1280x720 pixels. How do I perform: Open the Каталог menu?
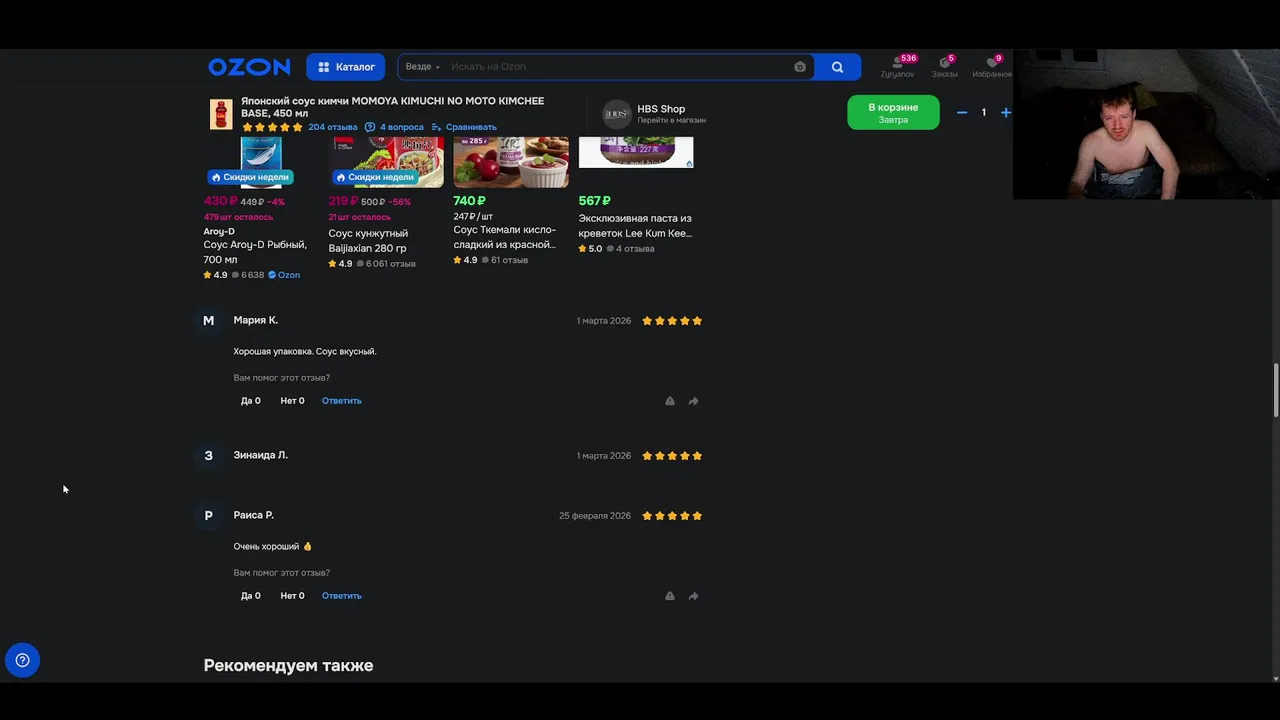(346, 67)
